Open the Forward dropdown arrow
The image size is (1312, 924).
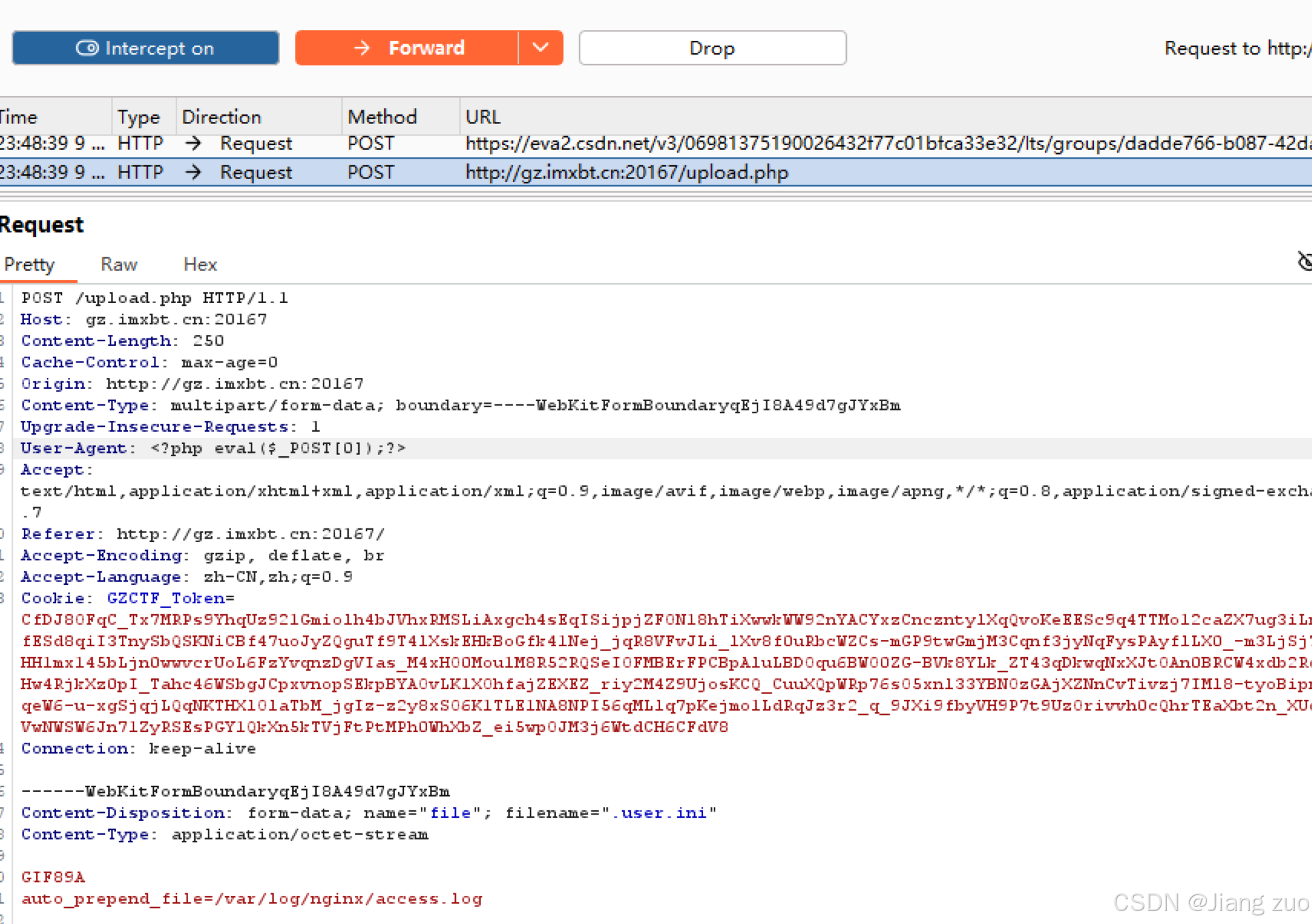(x=540, y=48)
